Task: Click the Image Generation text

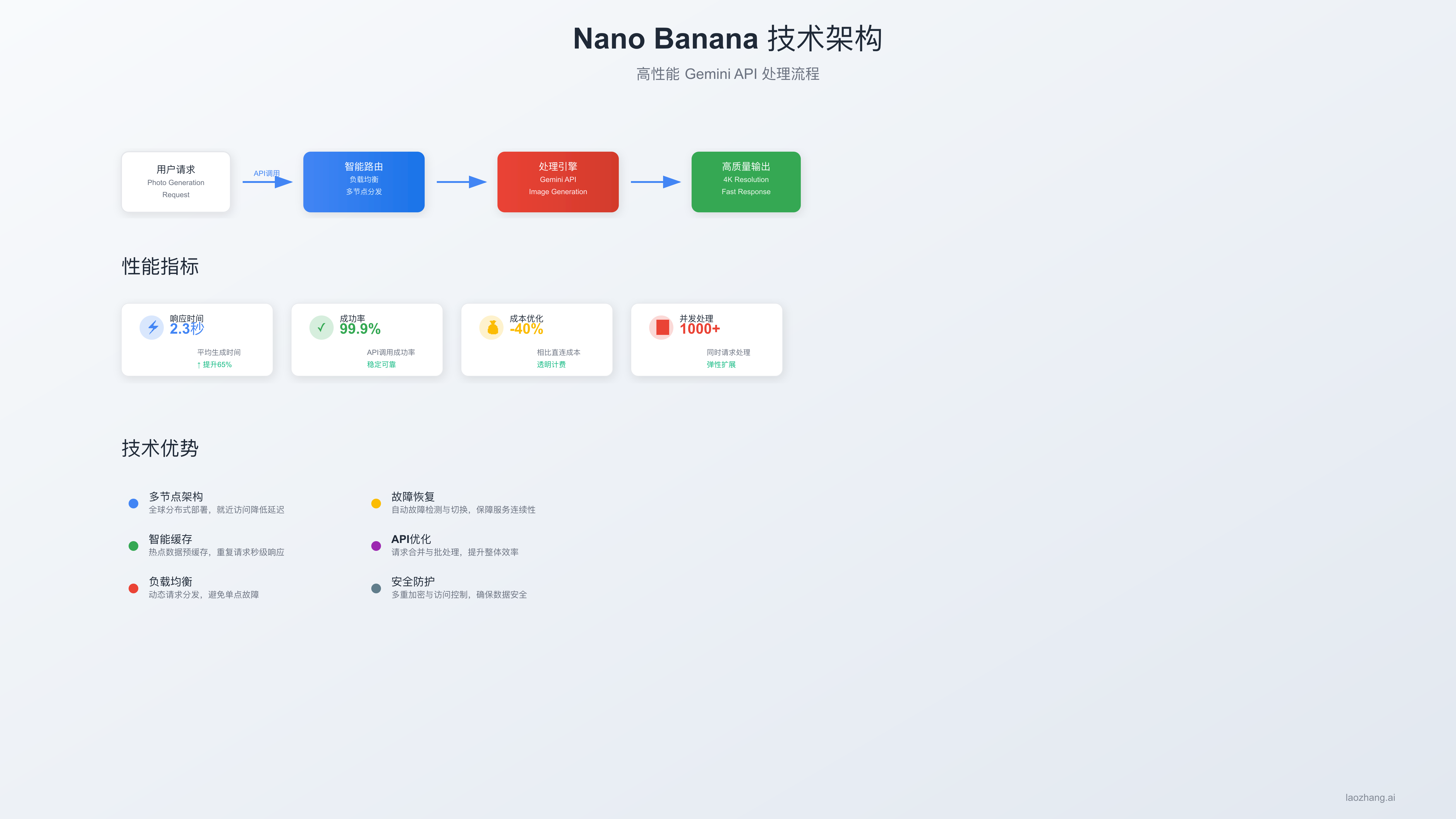Action: tap(558, 192)
